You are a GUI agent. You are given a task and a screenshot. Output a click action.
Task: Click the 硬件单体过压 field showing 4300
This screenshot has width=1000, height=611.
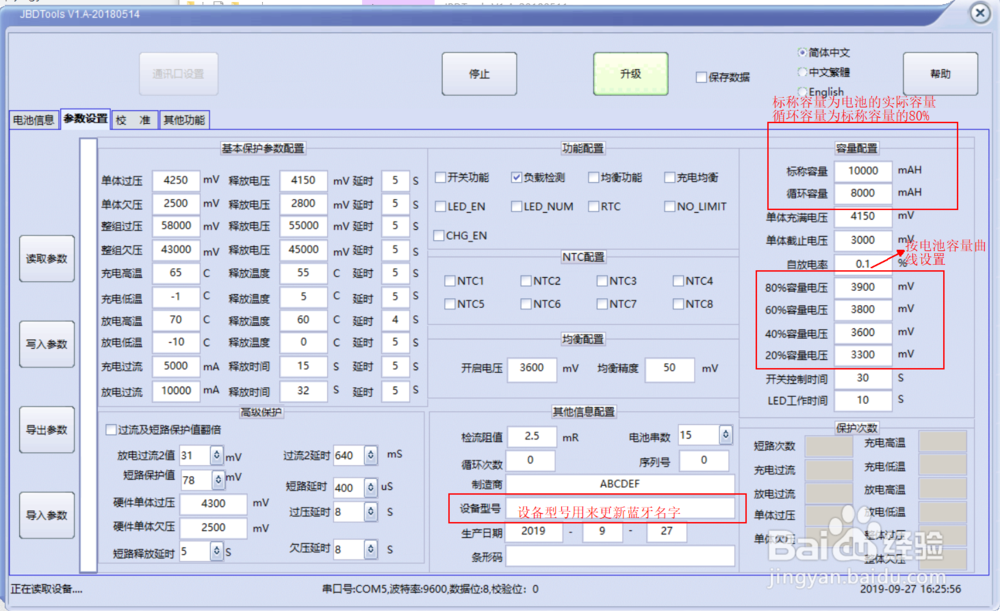pyautogui.click(x=213, y=504)
